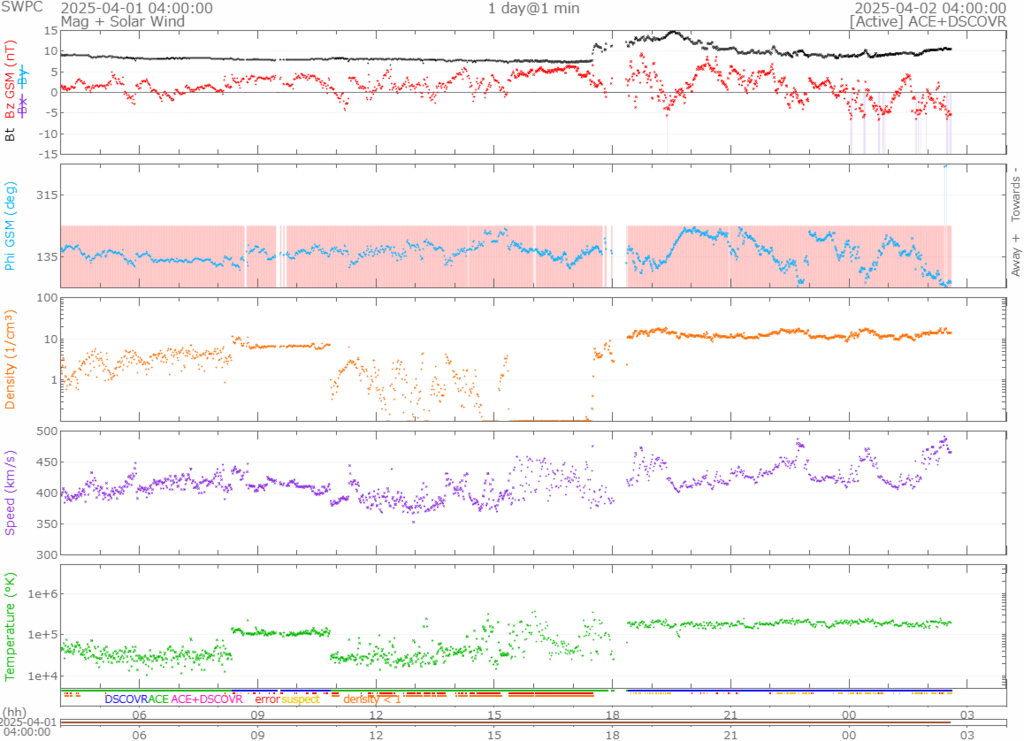Select the orange Density axis label

coord(11,360)
